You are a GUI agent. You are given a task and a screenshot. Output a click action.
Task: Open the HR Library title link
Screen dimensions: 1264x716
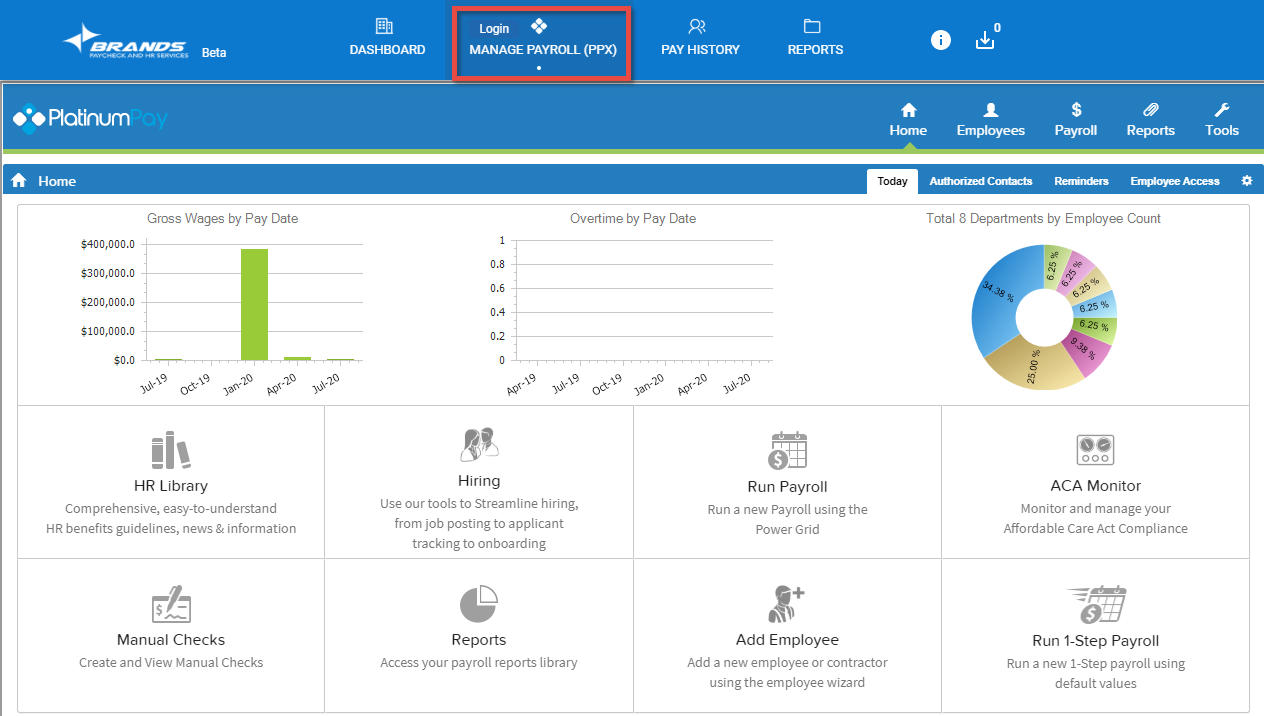coord(171,486)
